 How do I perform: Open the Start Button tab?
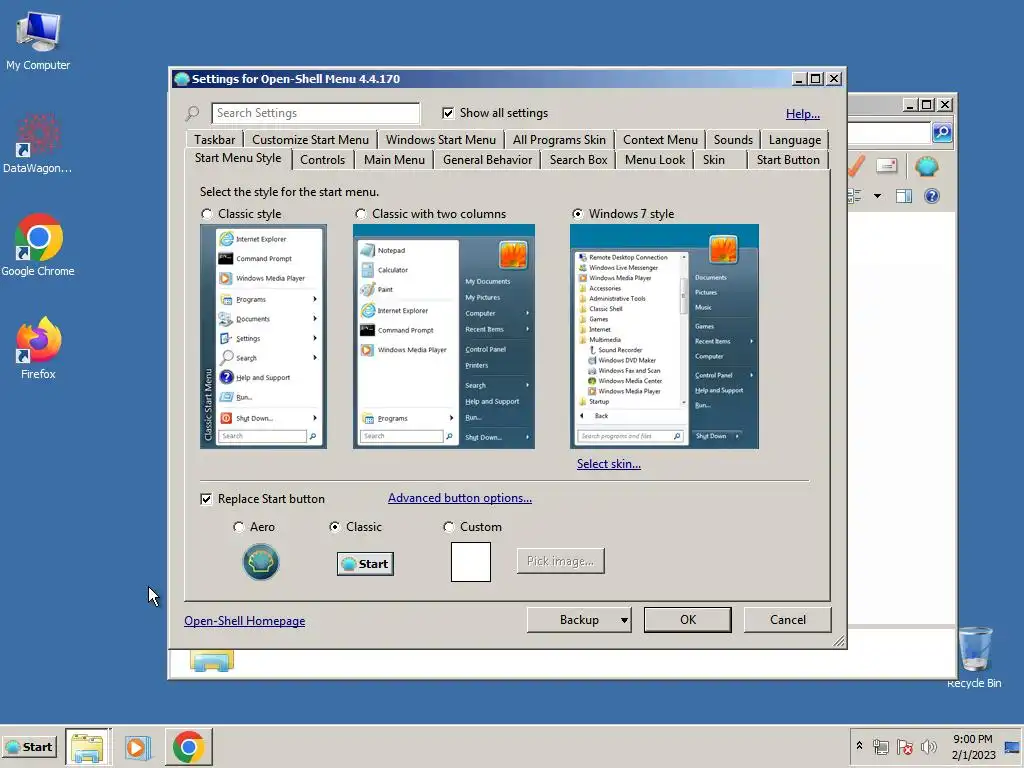coord(788,160)
